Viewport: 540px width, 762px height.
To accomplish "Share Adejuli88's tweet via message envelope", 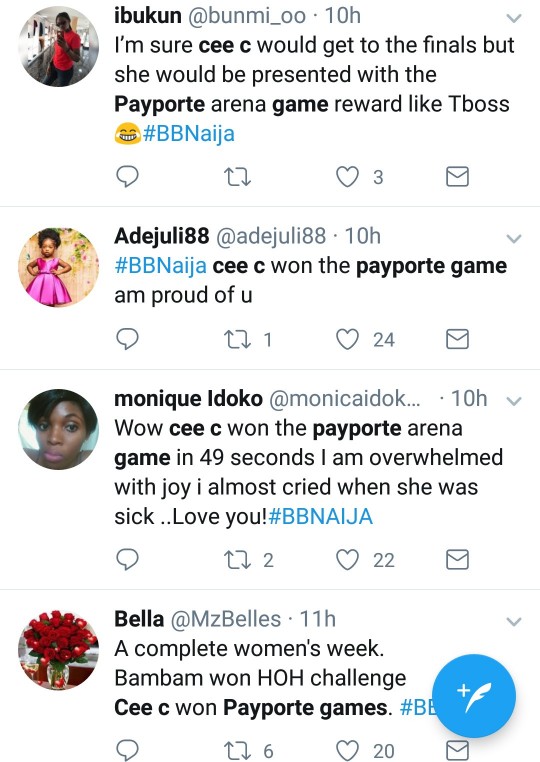I will 457,339.
